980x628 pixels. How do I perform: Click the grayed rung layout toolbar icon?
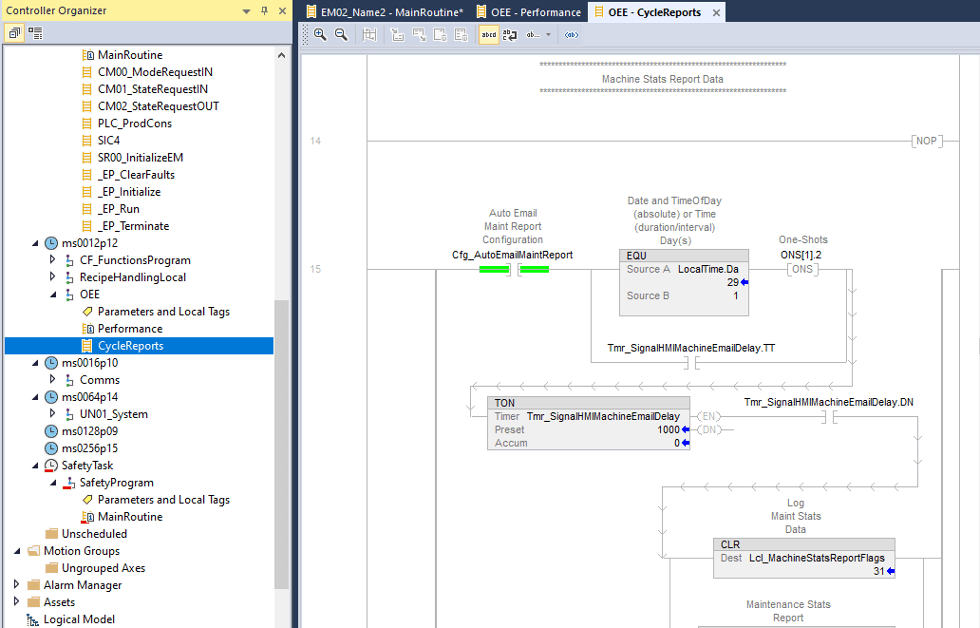[369, 35]
